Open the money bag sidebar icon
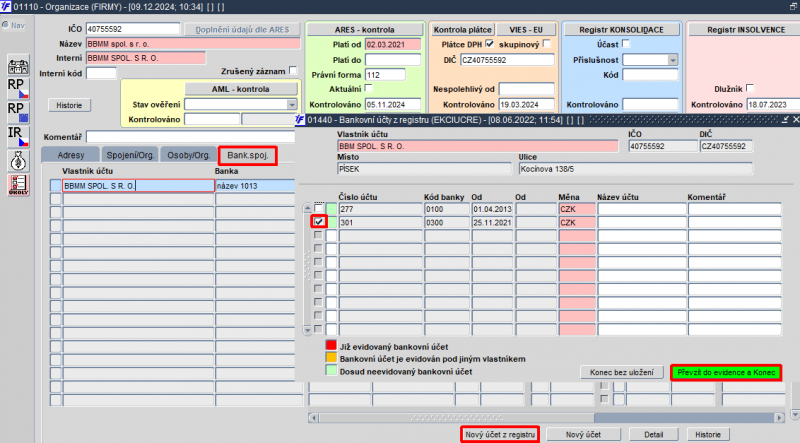The height and width of the screenshot is (443, 800). tap(18, 161)
